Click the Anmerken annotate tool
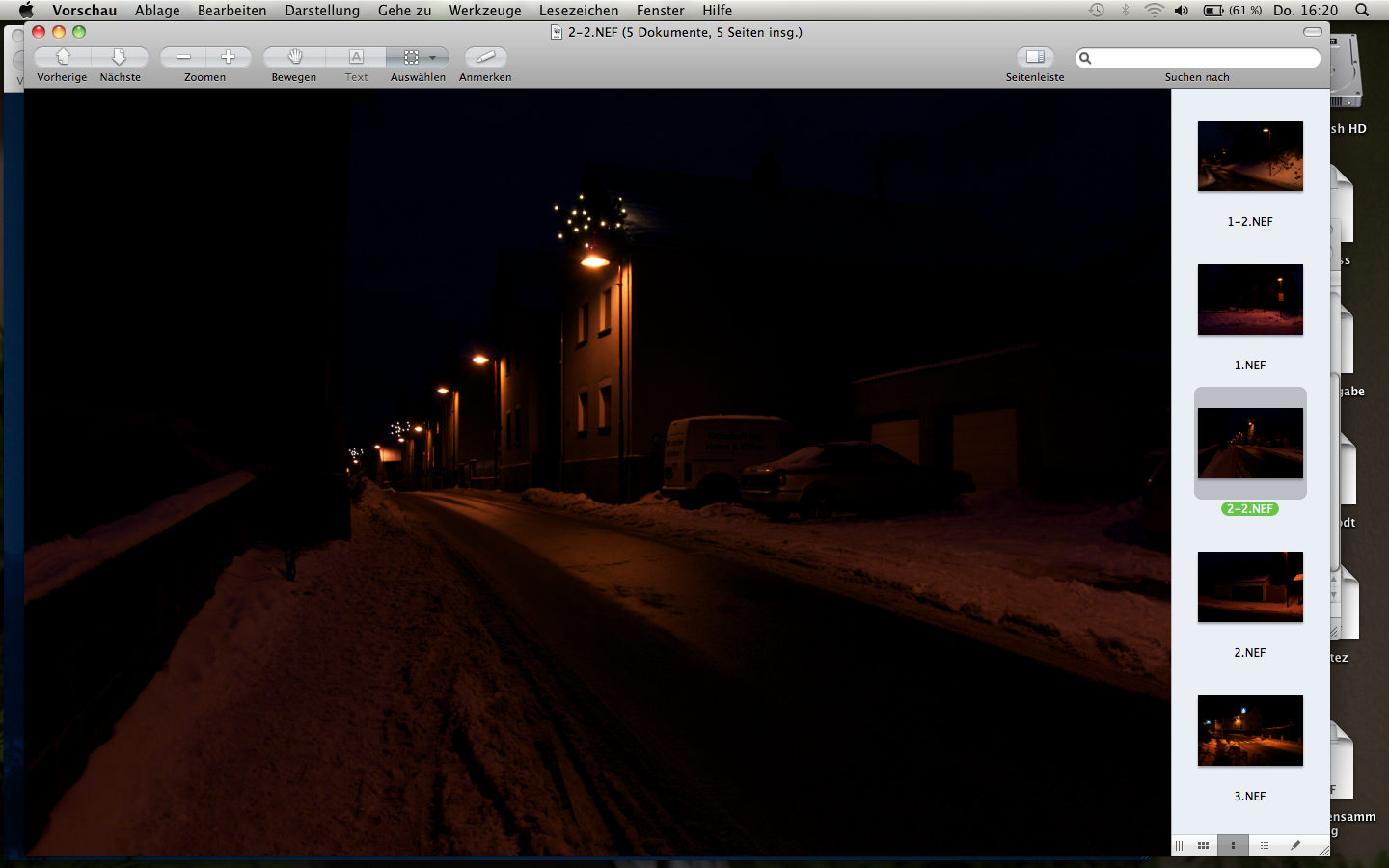The height and width of the screenshot is (868, 1389). tap(485, 58)
